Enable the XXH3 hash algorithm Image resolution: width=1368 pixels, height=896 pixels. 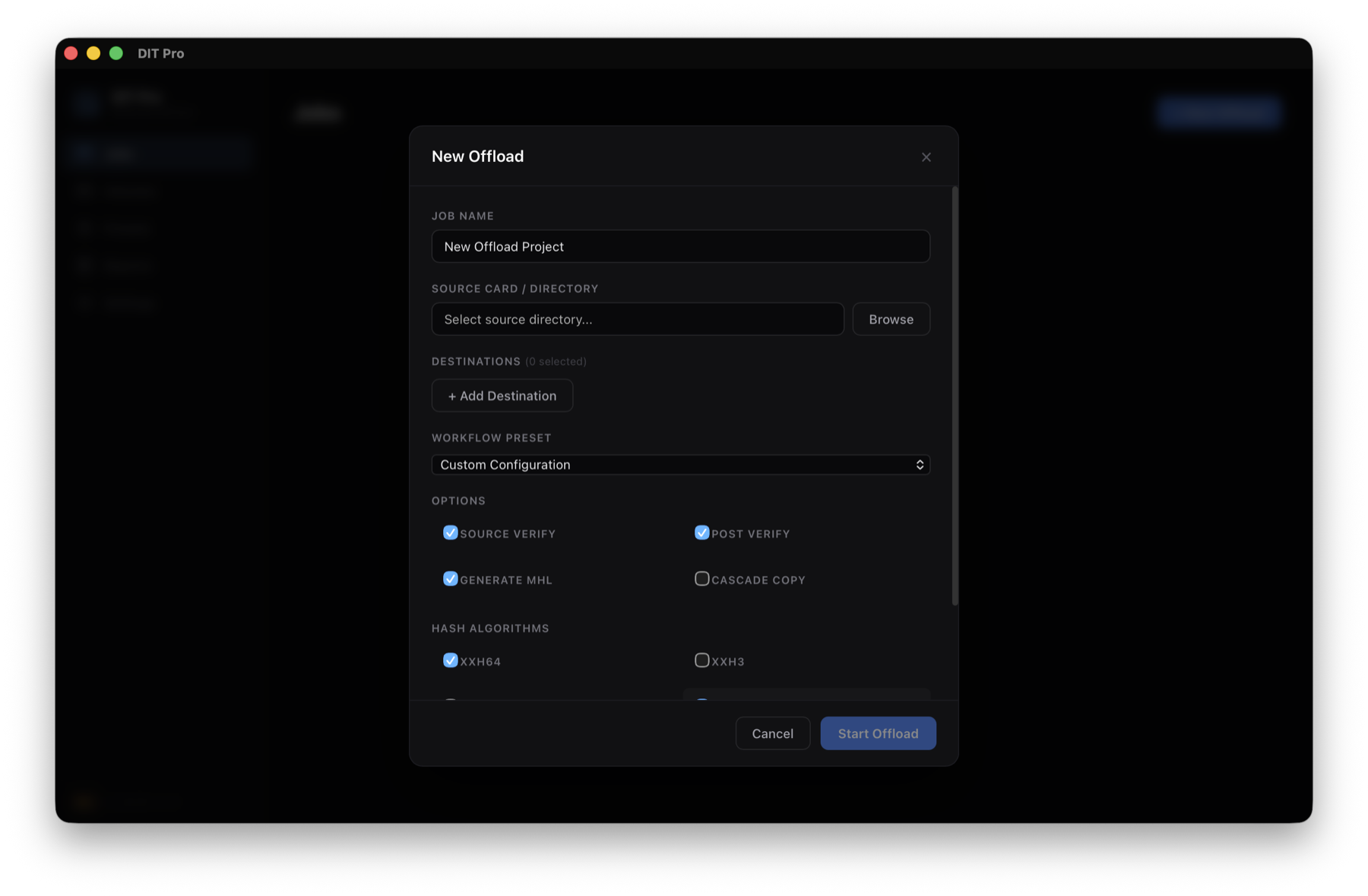(701, 660)
